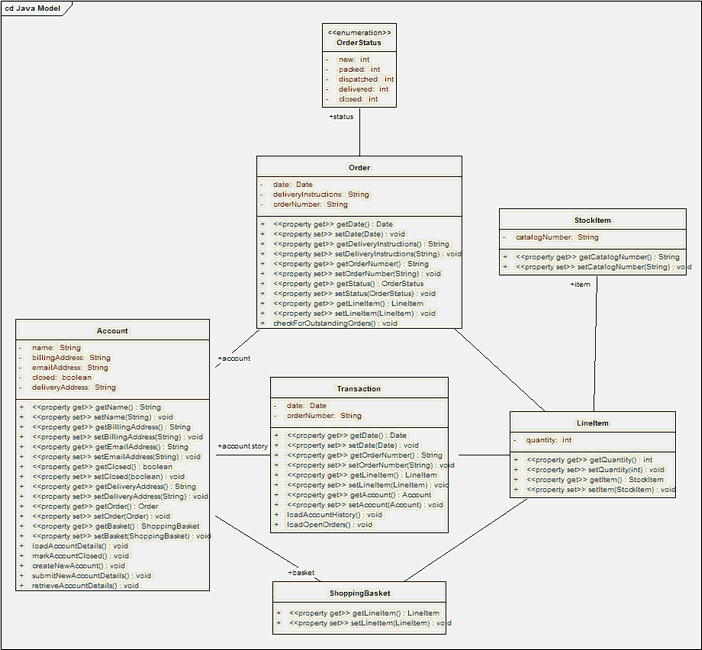702x650 pixels.
Task: Select setAccount(Account) operation in Transaction
Action: click(x=365, y=505)
